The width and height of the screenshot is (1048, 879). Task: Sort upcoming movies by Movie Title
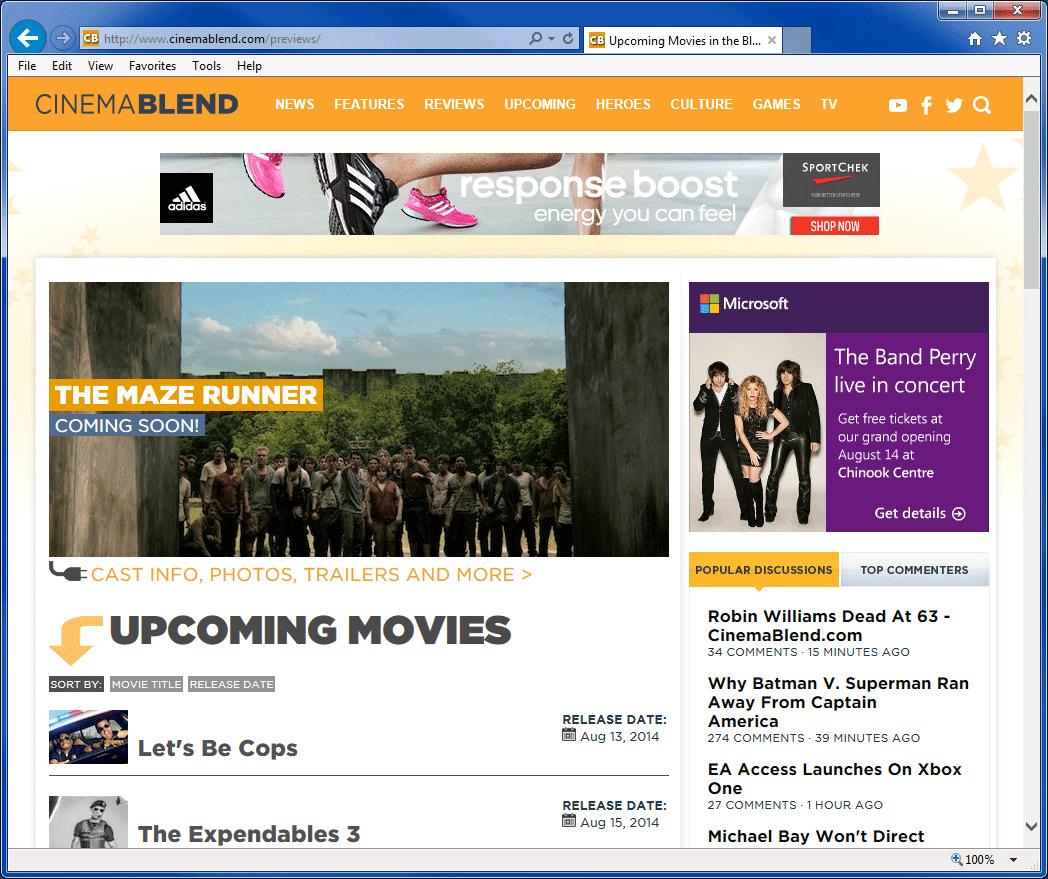146,684
